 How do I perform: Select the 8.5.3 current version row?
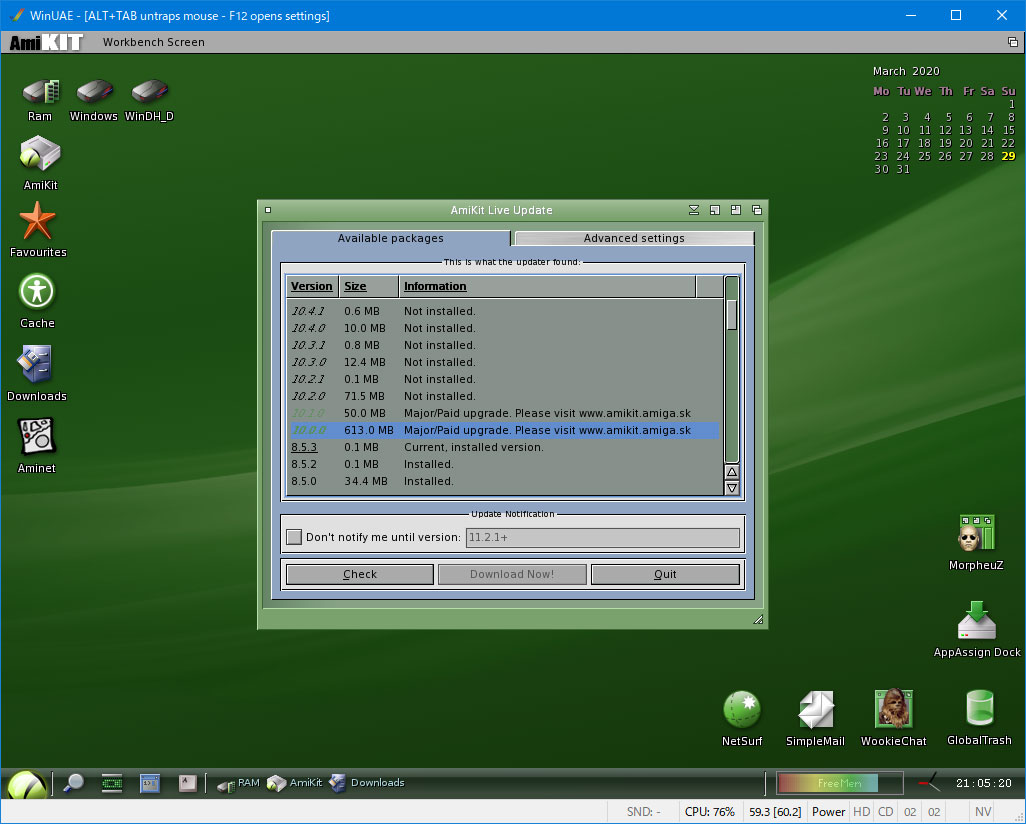tap(504, 447)
